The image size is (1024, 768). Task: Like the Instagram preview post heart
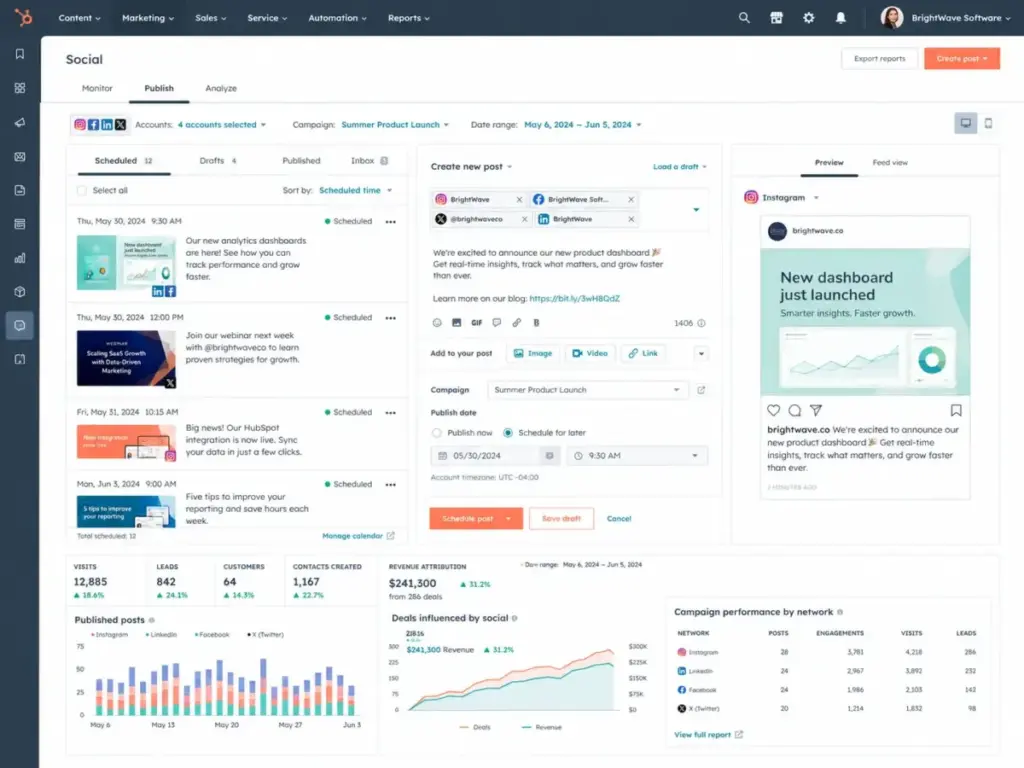(773, 410)
